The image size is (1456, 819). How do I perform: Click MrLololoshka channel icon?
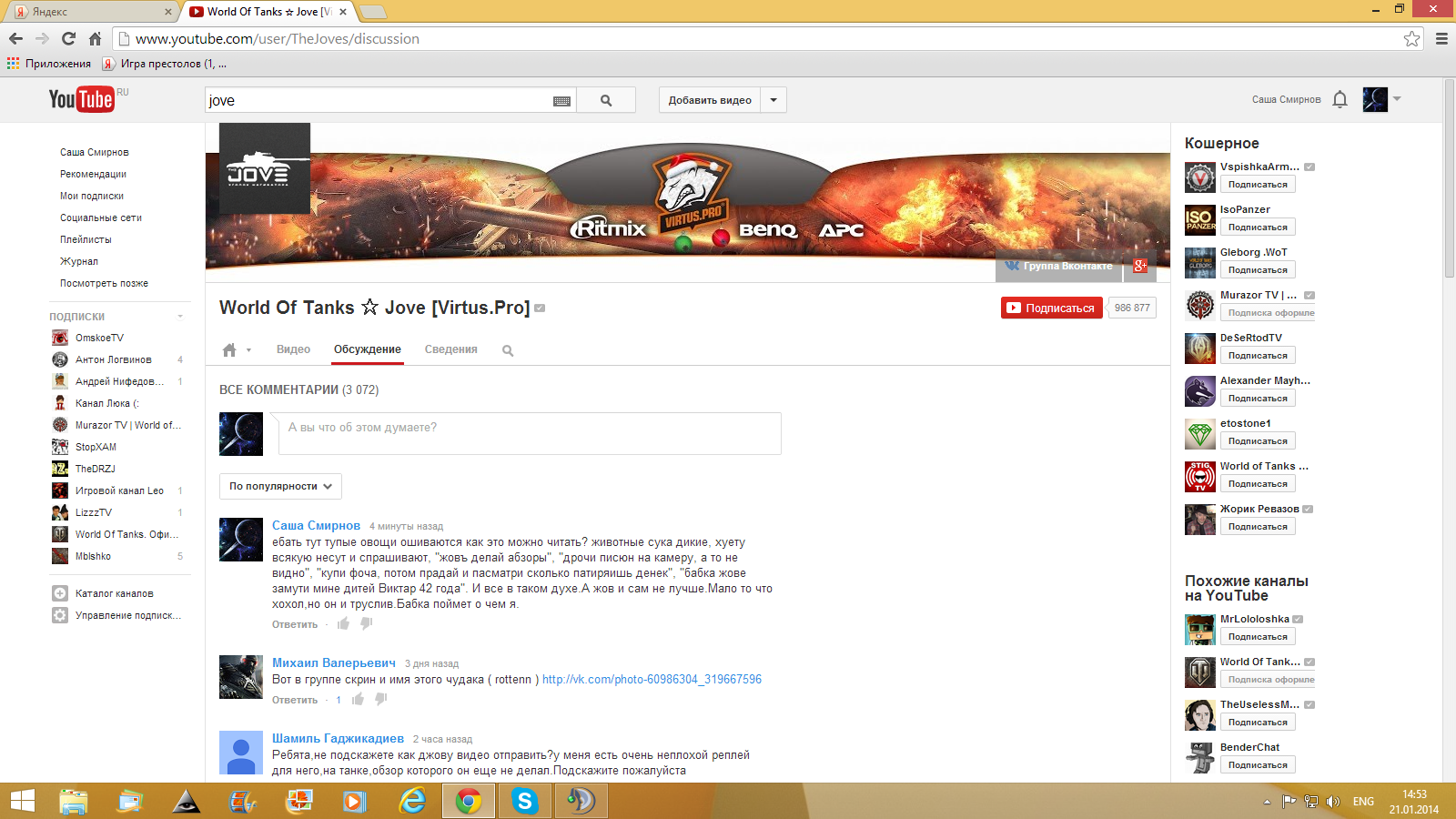(x=1200, y=629)
